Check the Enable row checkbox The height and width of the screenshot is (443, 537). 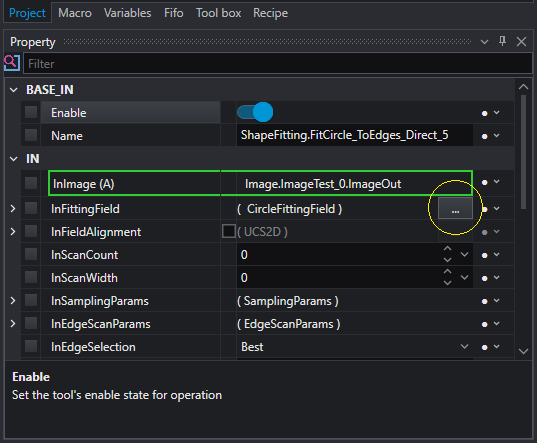click(x=31, y=112)
